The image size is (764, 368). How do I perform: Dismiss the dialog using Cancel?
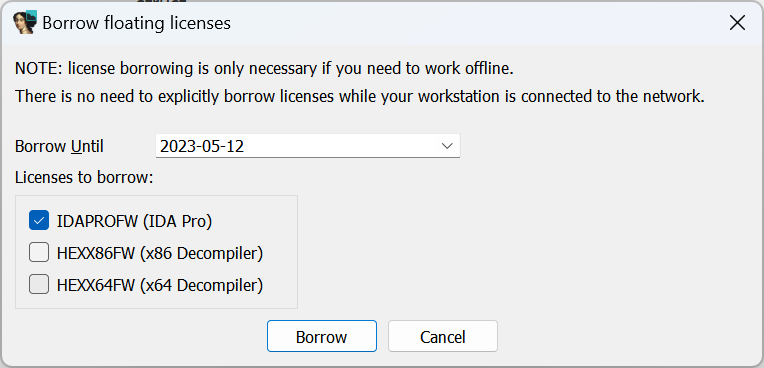tap(442, 336)
